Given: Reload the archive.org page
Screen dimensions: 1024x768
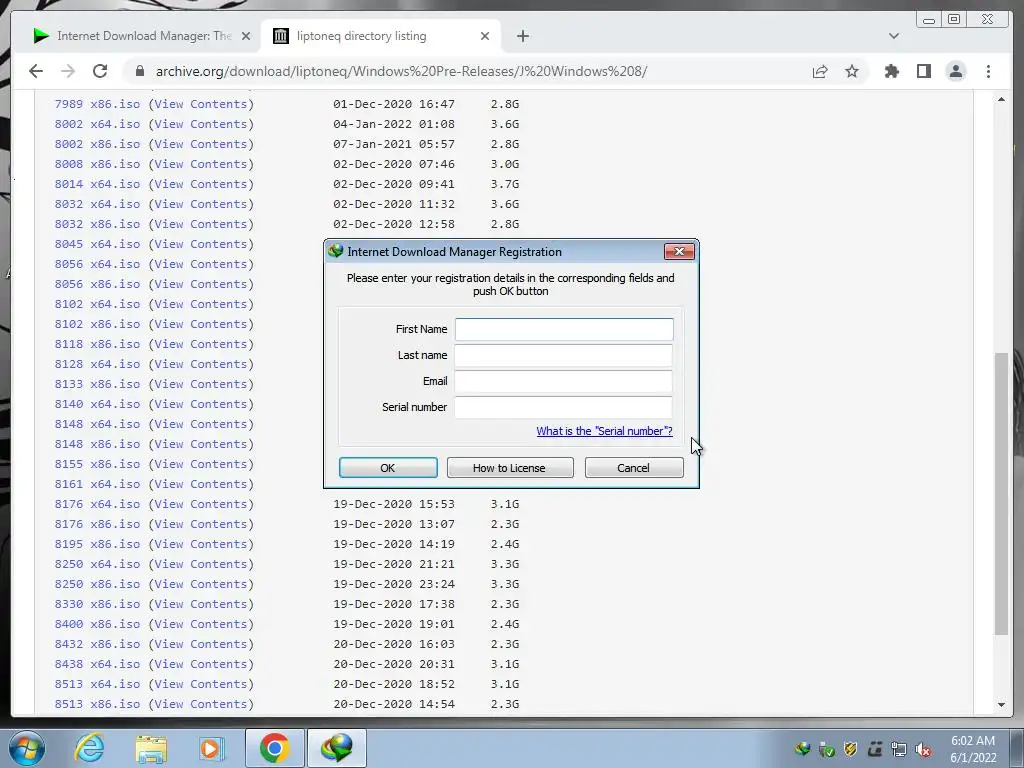Looking at the screenshot, I should (x=100, y=71).
